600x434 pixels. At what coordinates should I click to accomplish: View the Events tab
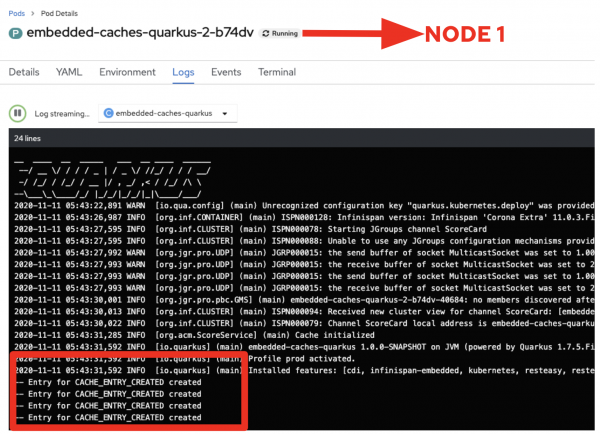[x=225, y=73]
